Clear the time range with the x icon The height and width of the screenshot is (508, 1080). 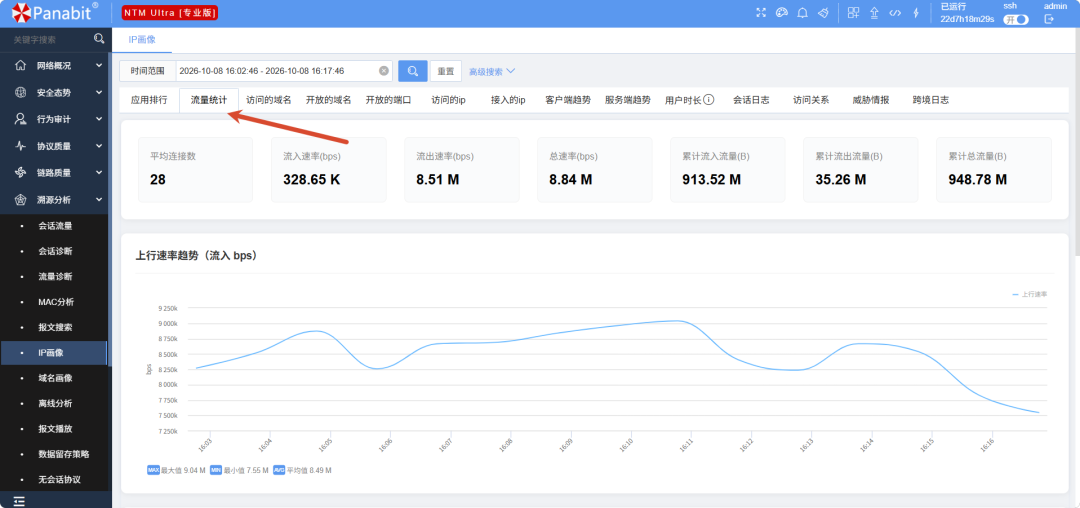384,71
